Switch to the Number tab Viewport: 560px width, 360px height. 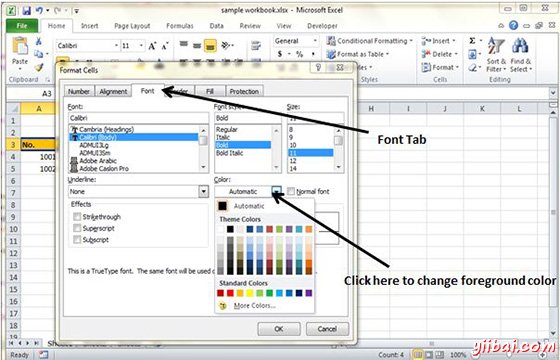(x=79, y=91)
